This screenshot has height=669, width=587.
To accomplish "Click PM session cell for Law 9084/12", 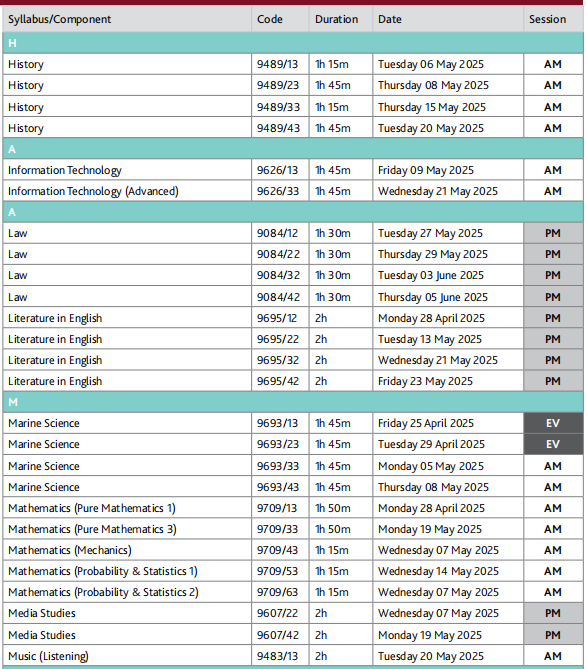I will tap(553, 233).
